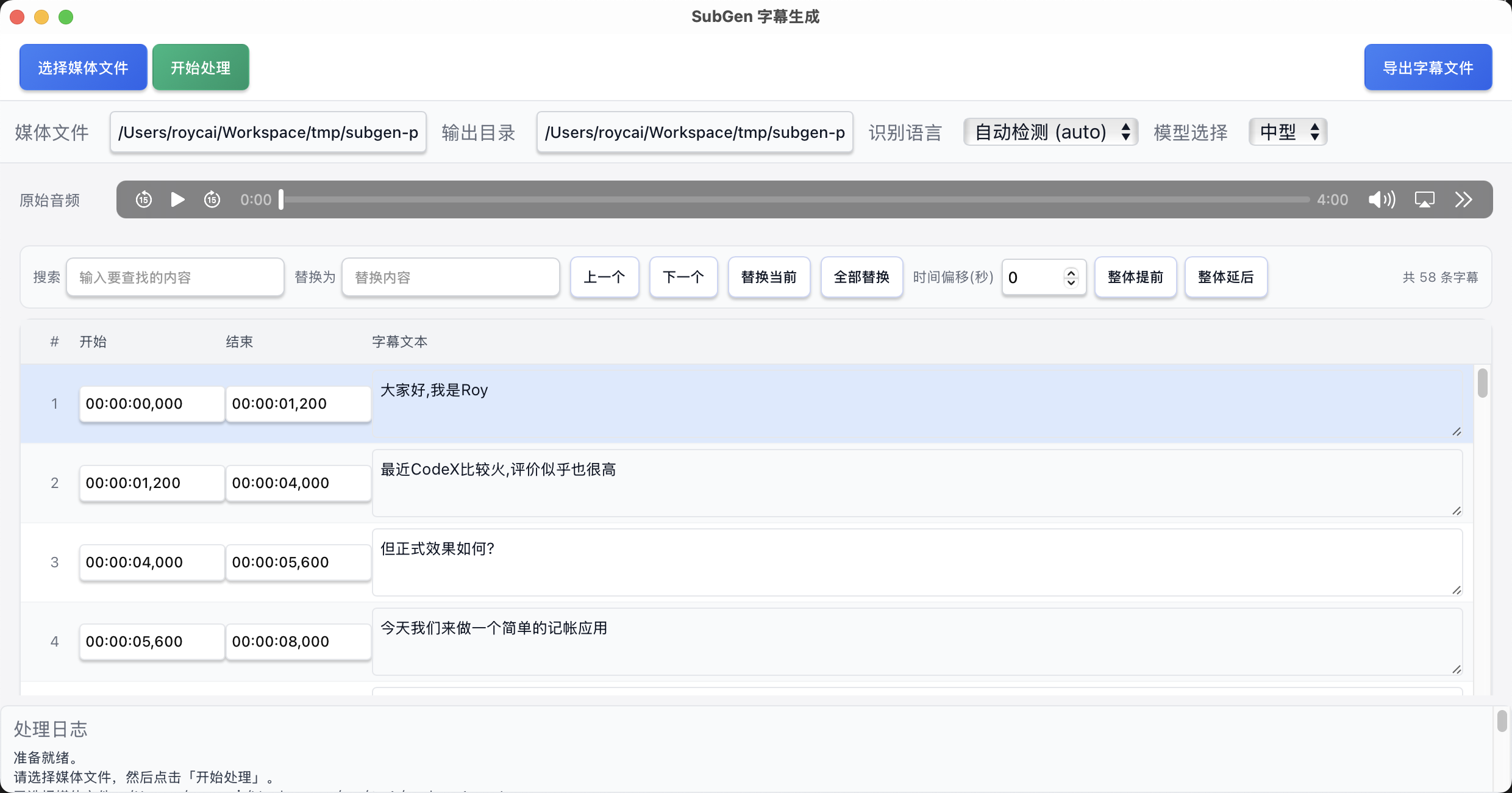Screen dimensions: 1512x793
Task: Mute the audio volume
Action: click(1382, 199)
